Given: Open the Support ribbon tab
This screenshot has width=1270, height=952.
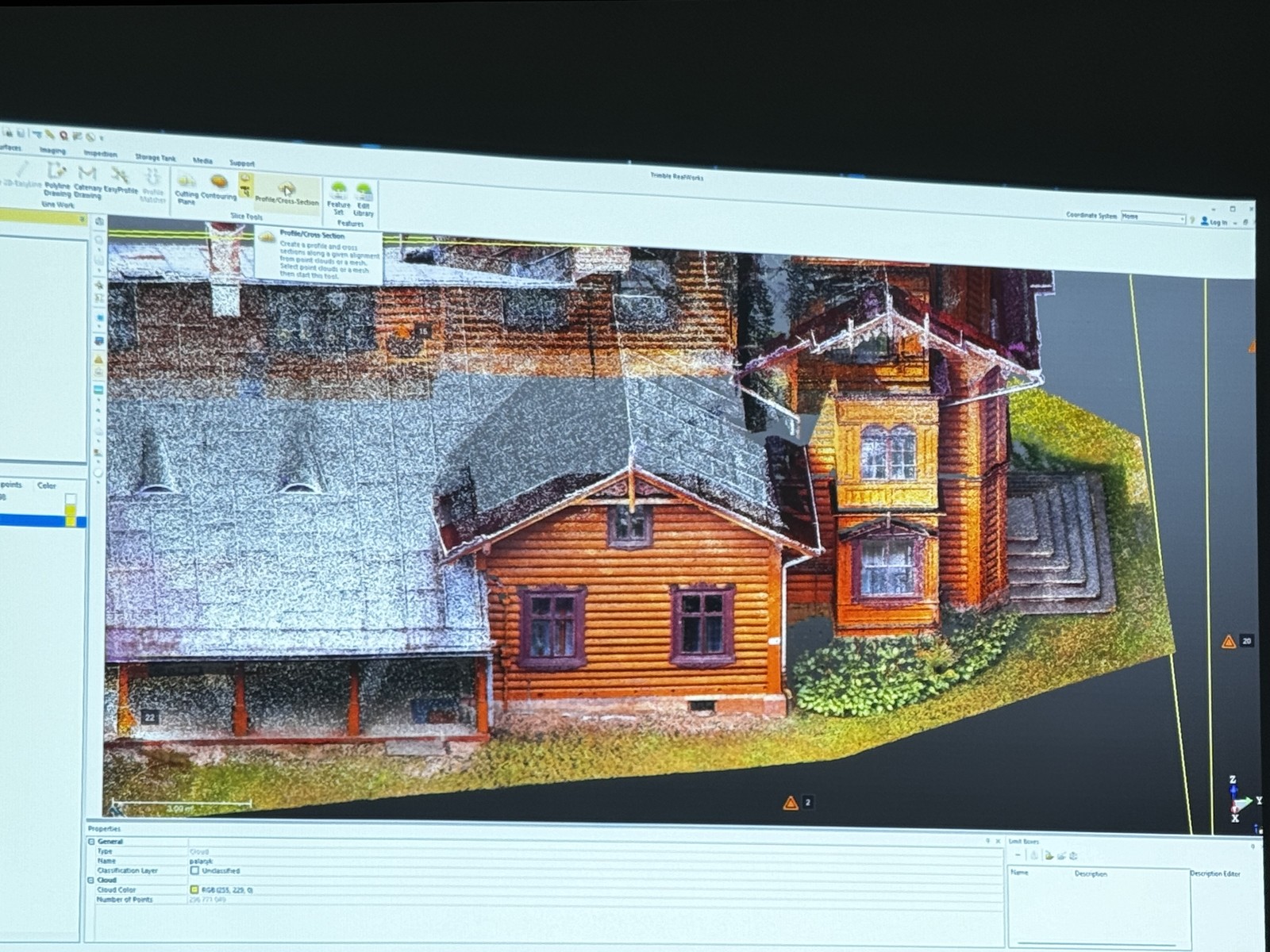Looking at the screenshot, I should pyautogui.click(x=242, y=163).
